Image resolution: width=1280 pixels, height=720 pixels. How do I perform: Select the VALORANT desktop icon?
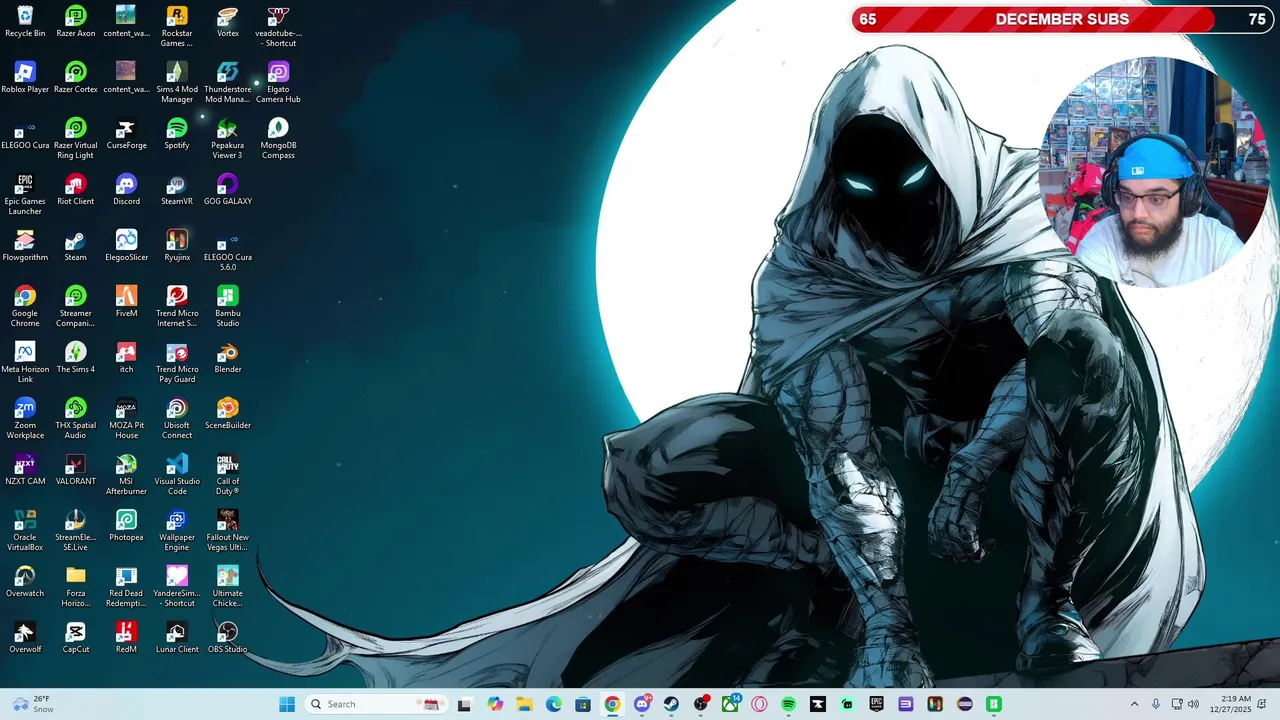[75, 470]
